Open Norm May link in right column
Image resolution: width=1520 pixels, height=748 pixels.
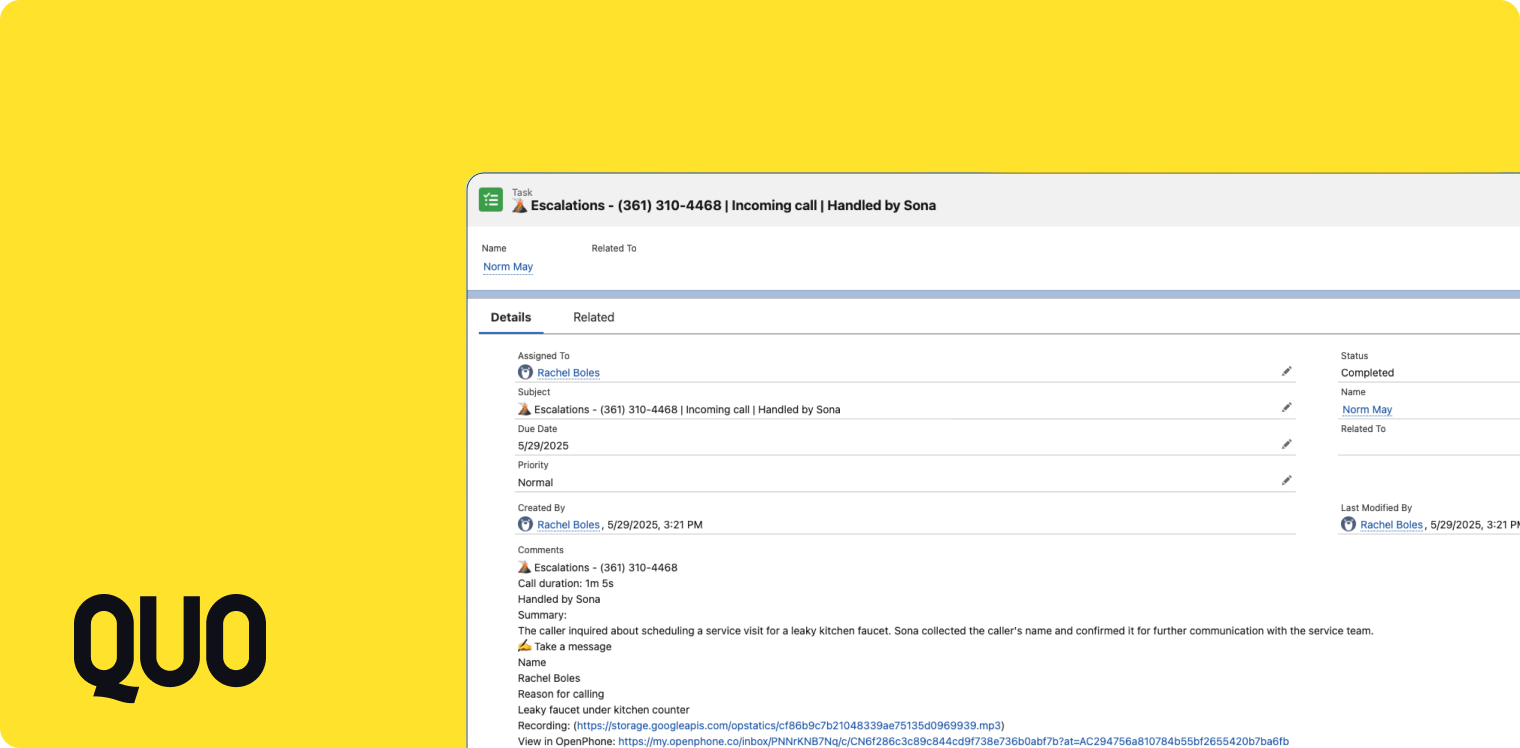(x=1367, y=409)
